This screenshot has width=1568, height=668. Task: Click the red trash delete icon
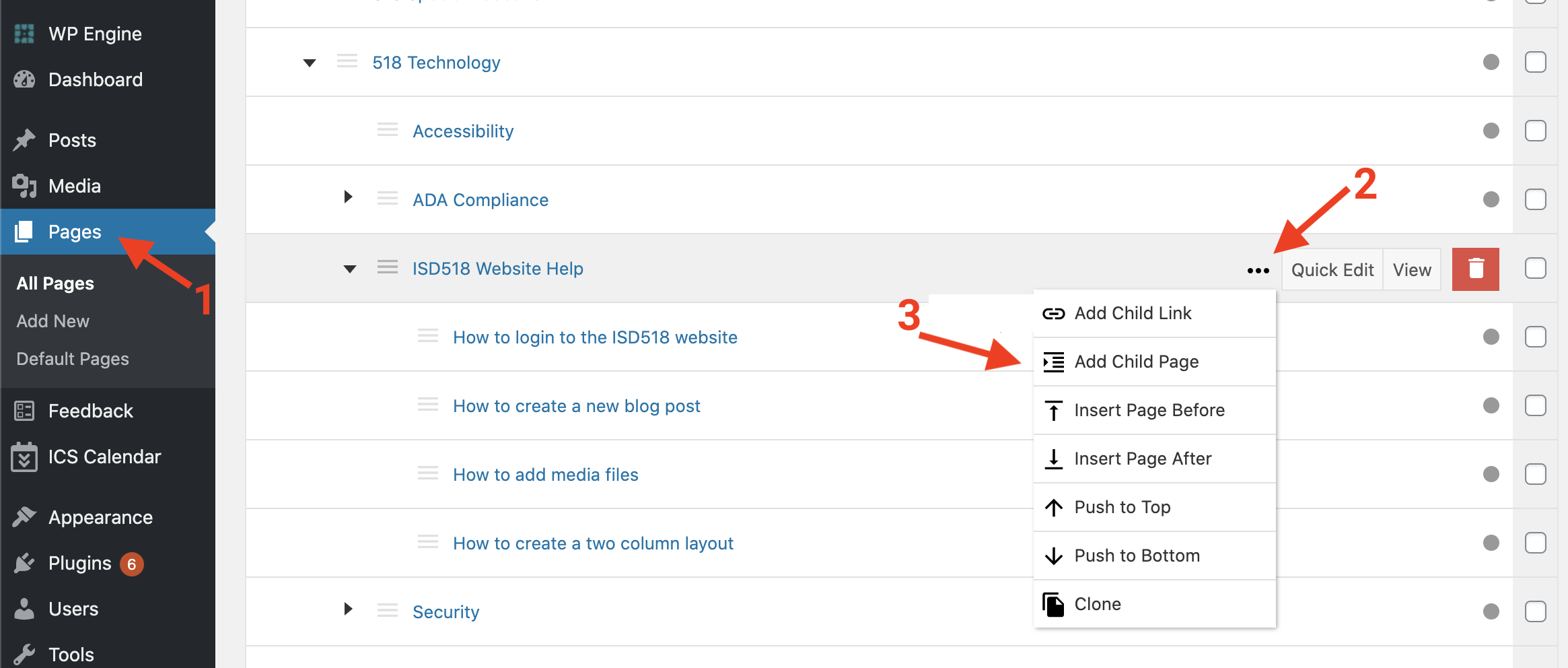click(1475, 269)
